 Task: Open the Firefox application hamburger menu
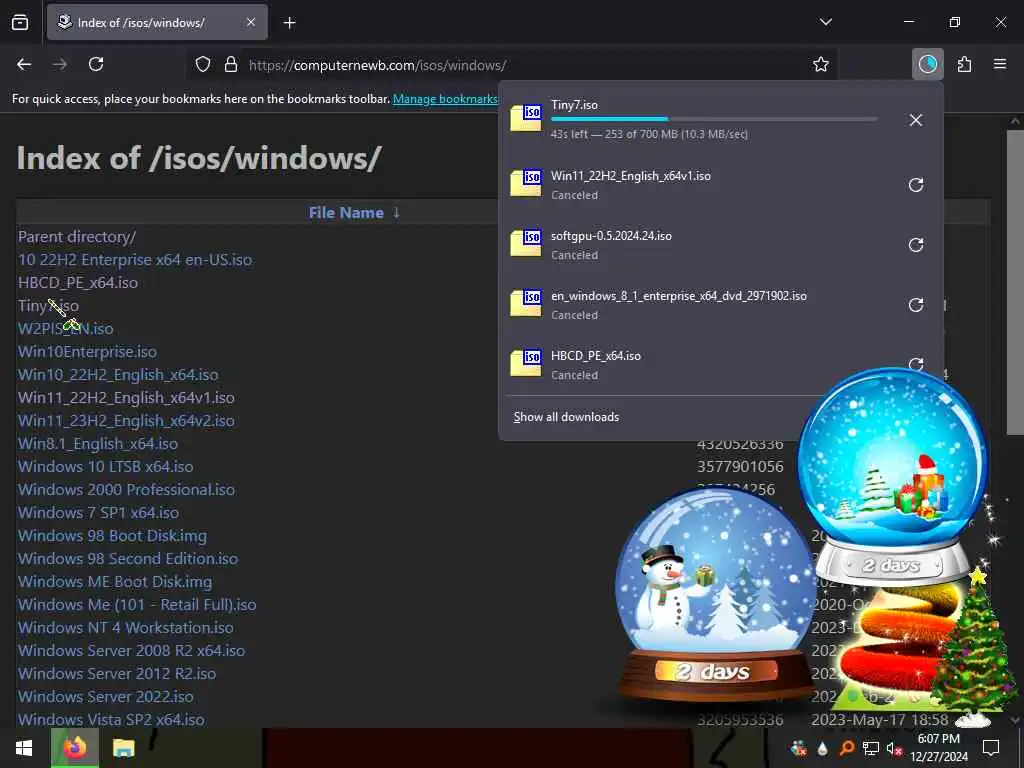pos(1000,64)
